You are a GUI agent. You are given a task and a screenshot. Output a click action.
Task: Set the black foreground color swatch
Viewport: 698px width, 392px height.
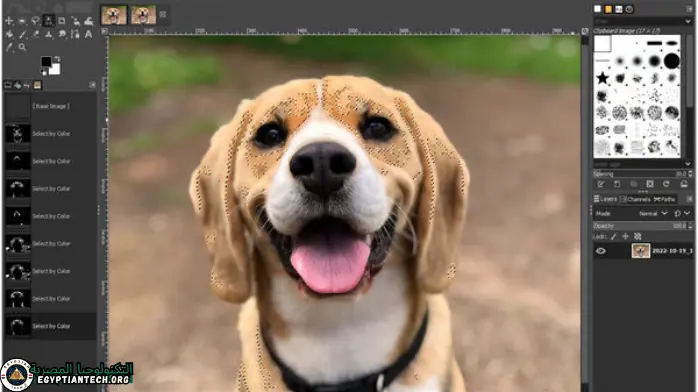[46, 61]
